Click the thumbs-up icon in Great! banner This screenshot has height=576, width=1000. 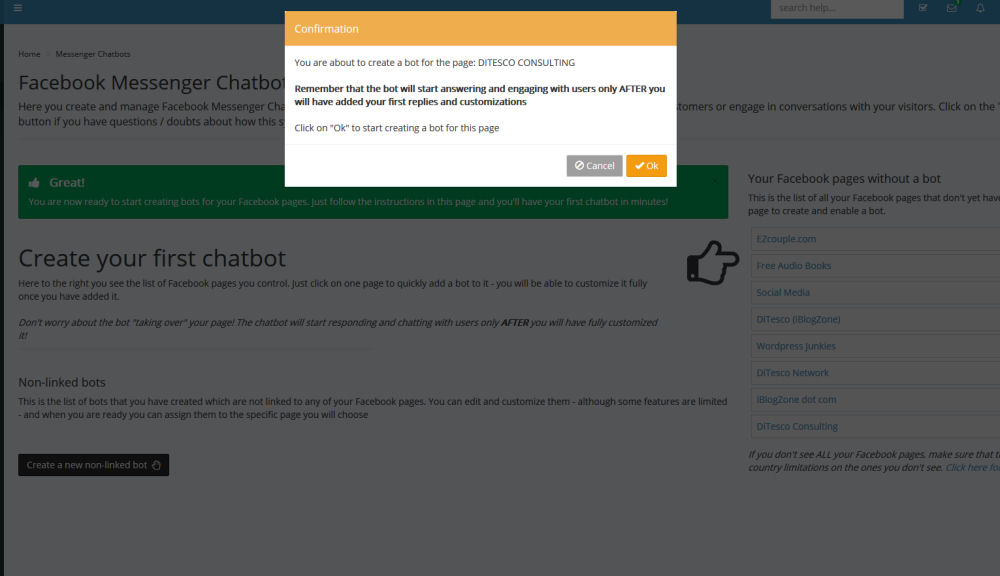tap(34, 182)
